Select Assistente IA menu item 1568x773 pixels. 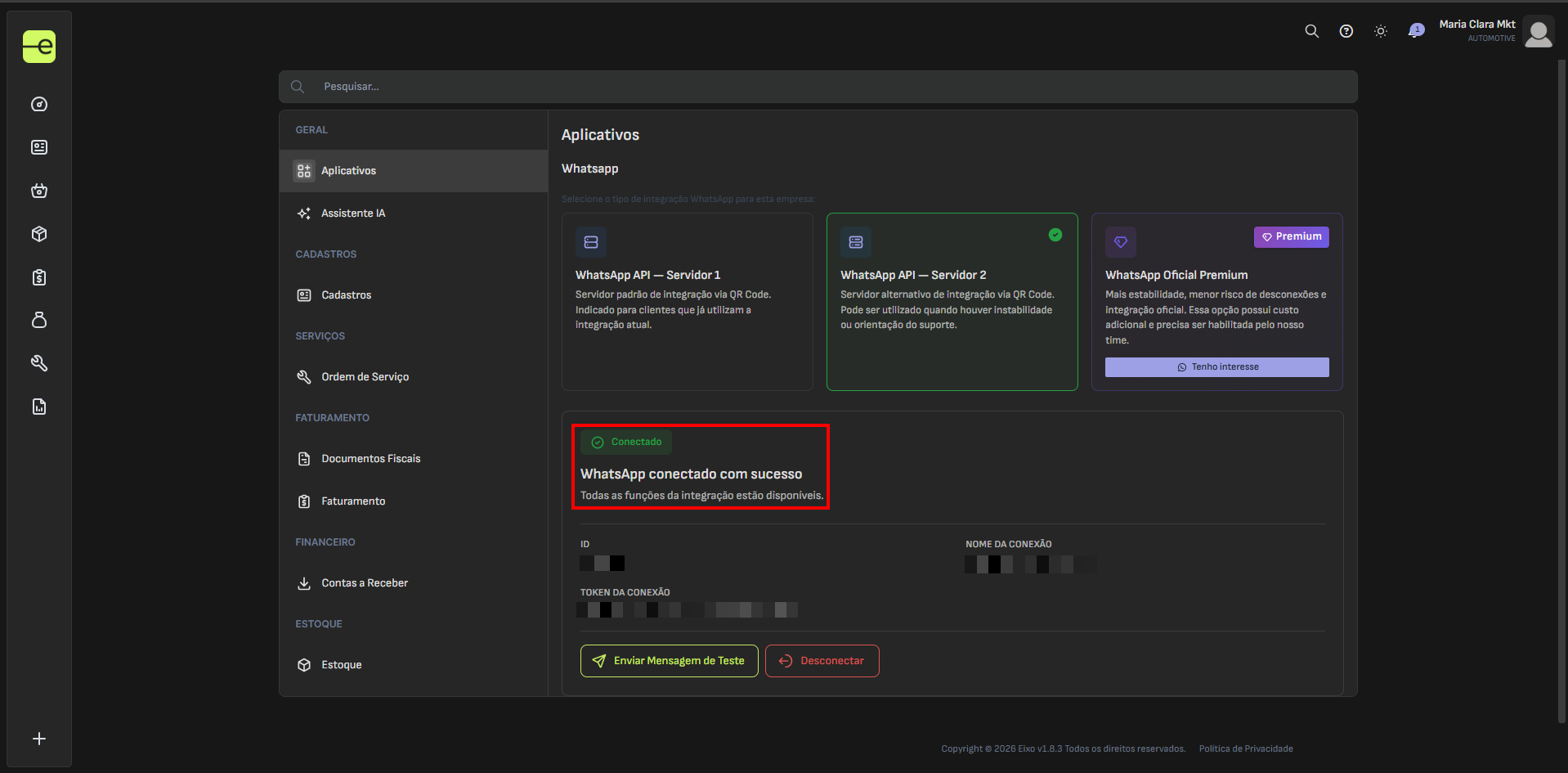(x=414, y=213)
